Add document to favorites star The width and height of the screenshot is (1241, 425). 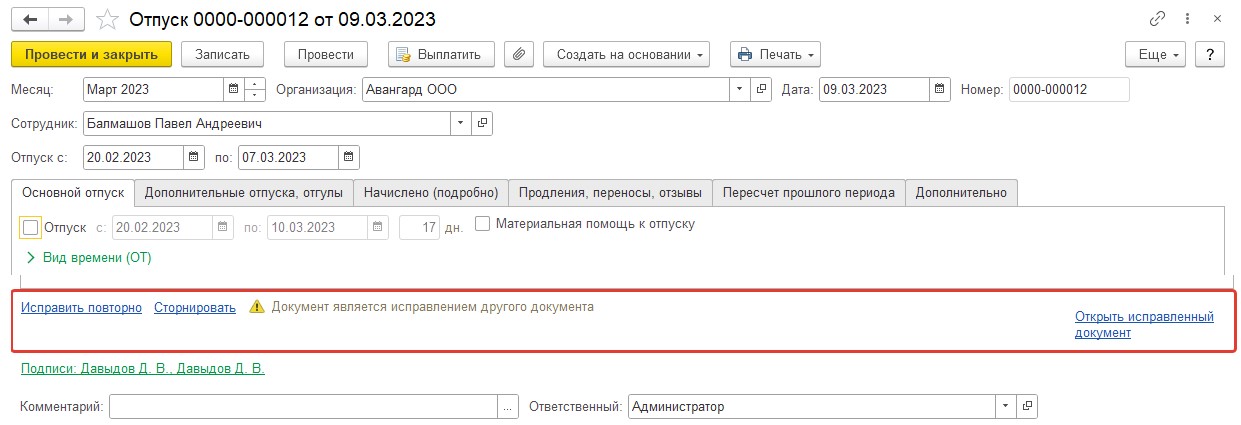pyautogui.click(x=107, y=20)
